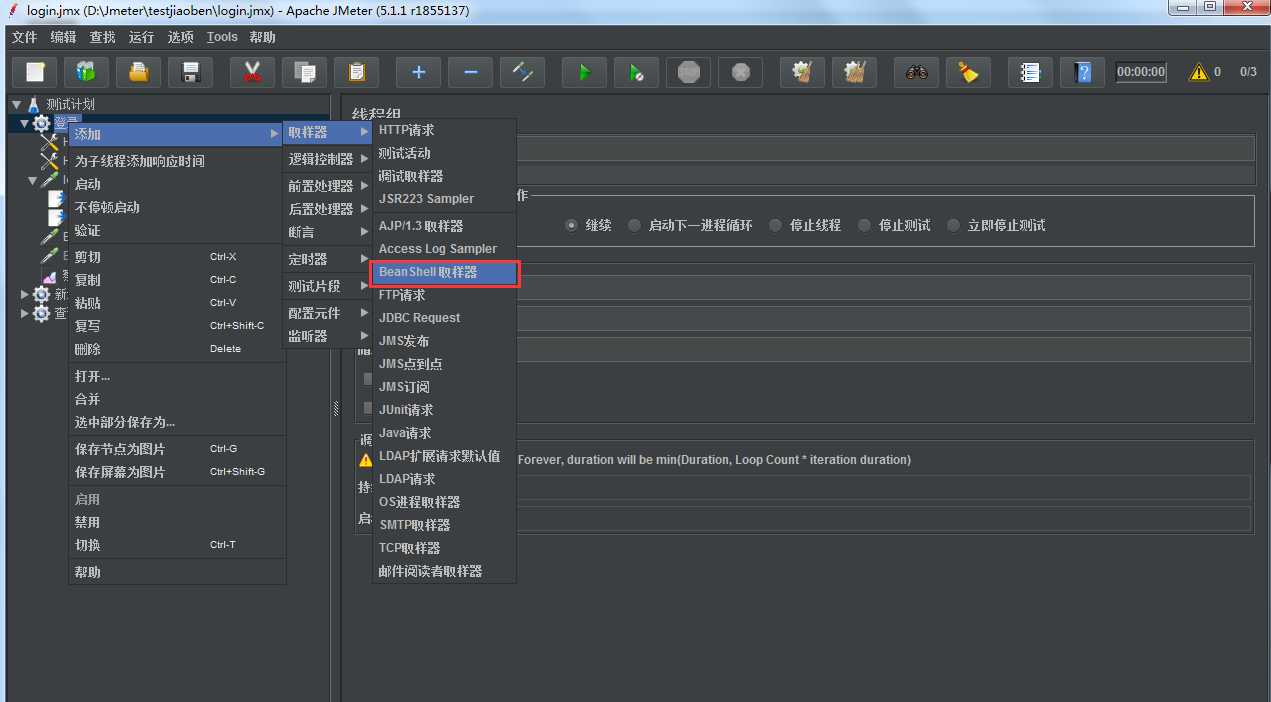Open the Function helper dialog icon
Image resolution: width=1271 pixels, height=702 pixels.
pyautogui.click(x=1030, y=72)
